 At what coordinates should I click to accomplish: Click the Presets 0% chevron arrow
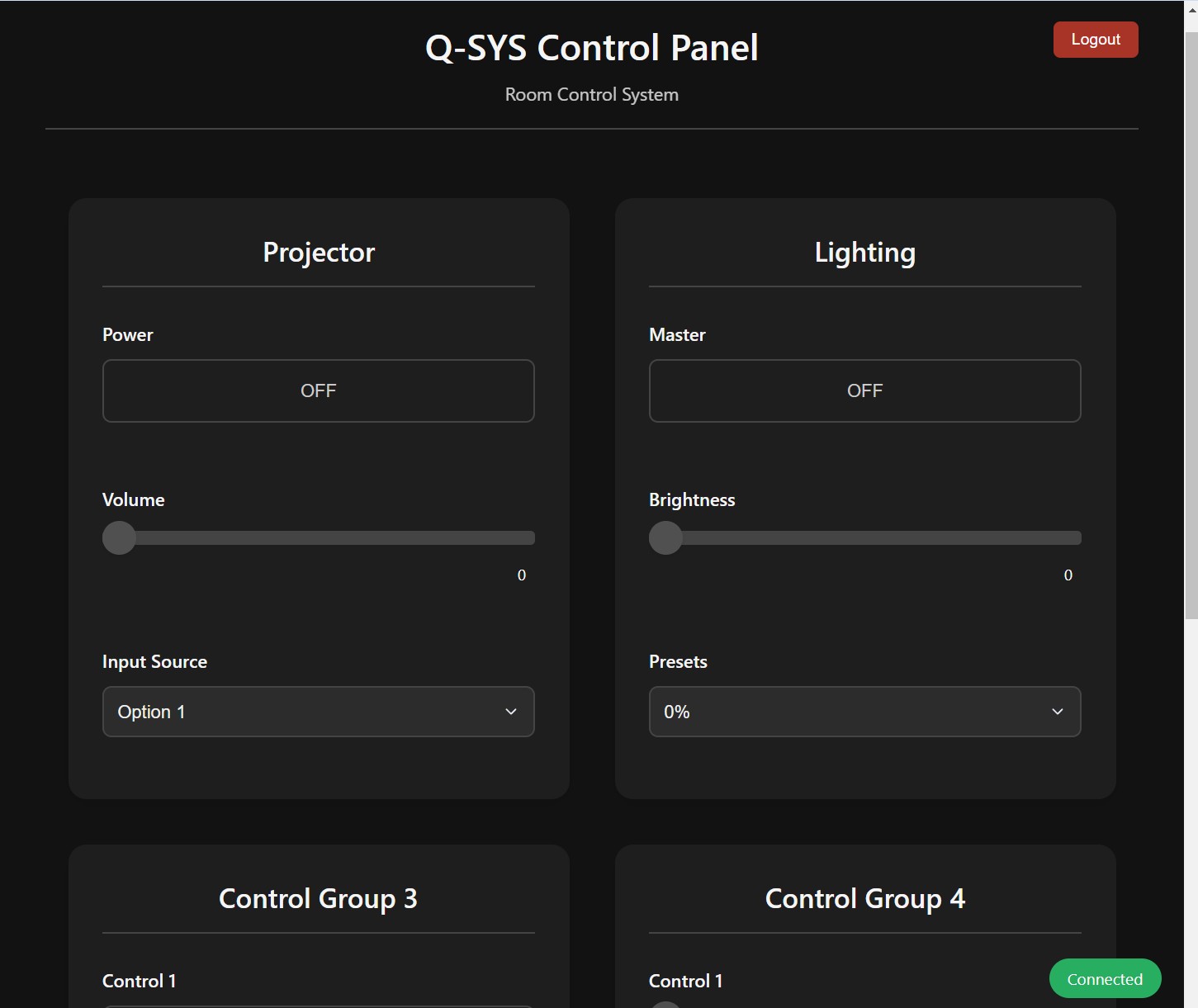1057,711
